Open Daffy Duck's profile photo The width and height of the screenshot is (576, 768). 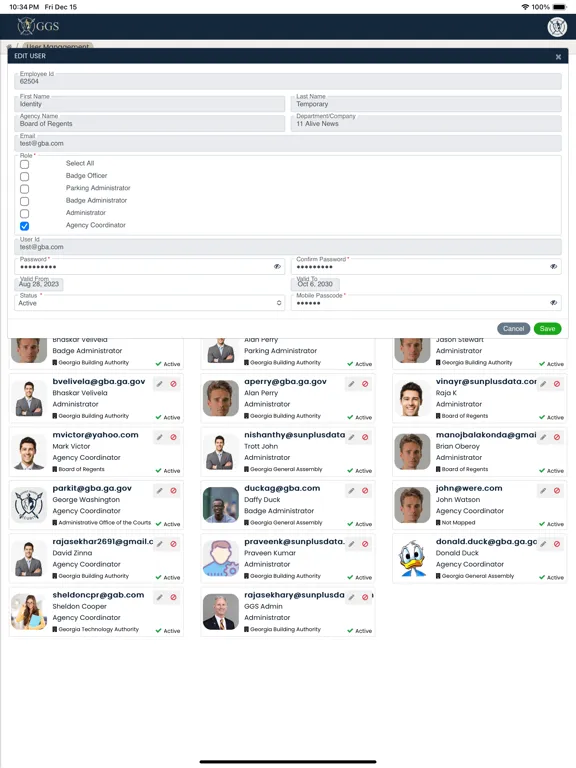220,505
